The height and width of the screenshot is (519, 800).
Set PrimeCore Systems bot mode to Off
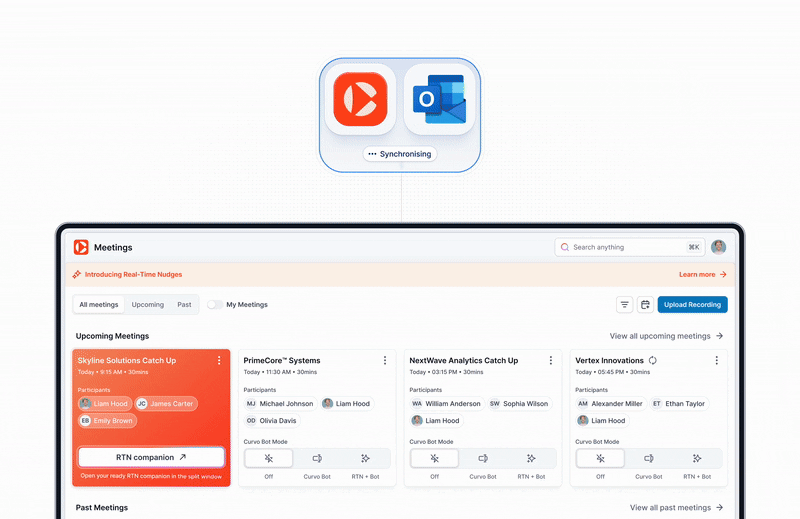pos(268,458)
